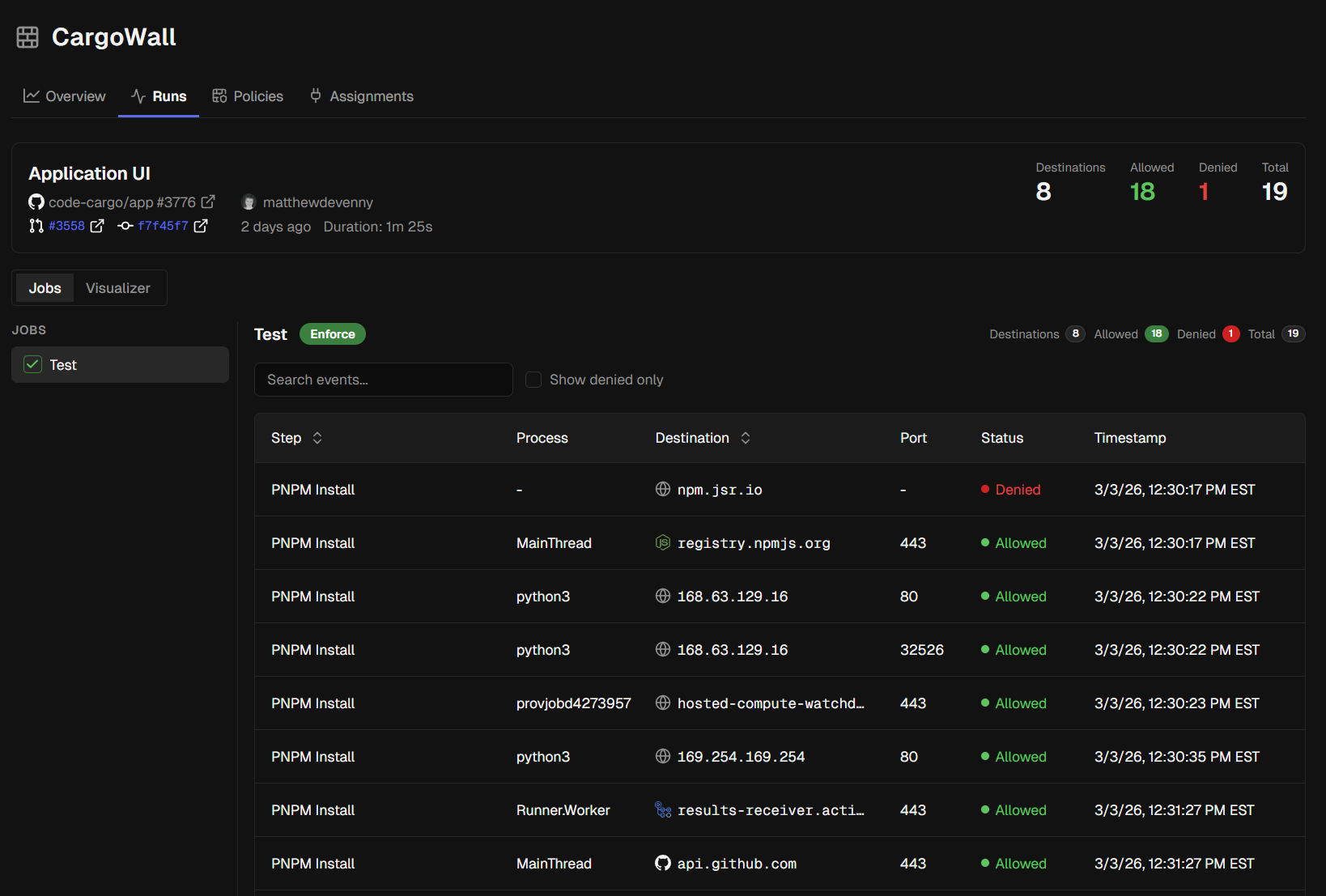
Task: Open external link icon next to commit f7f45f7
Action: point(201,226)
